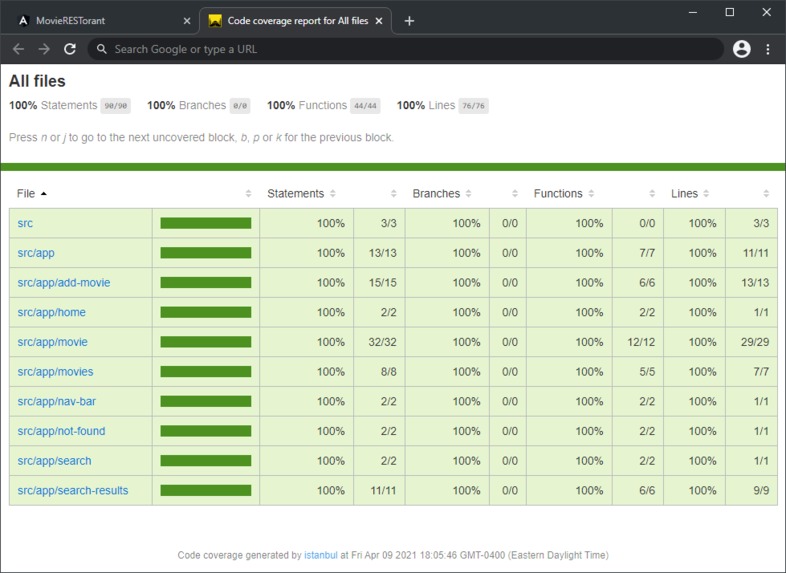Open the Chrome profile avatar icon
Image resolution: width=786 pixels, height=573 pixels.
pyautogui.click(x=741, y=49)
